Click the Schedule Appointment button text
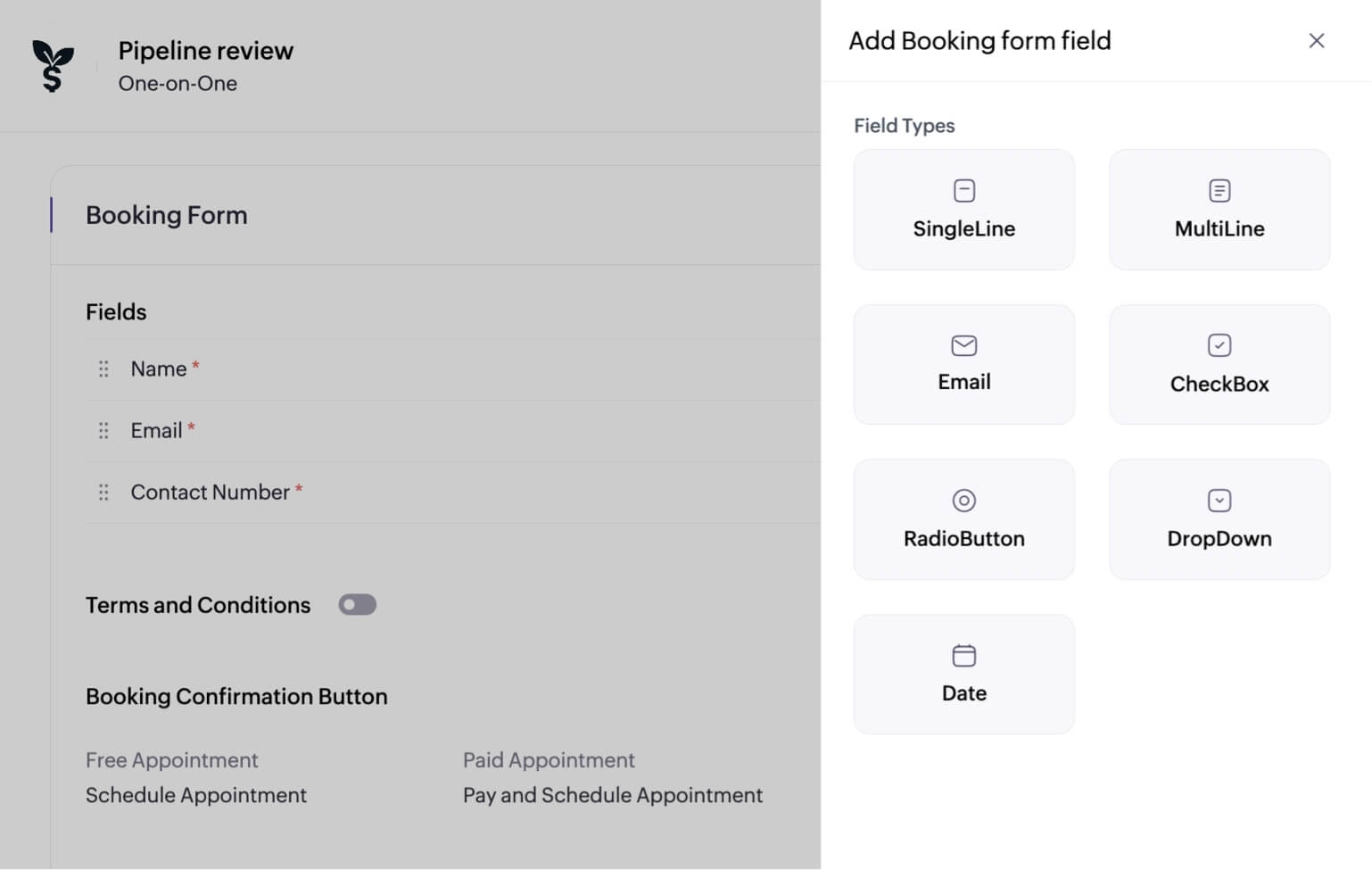The image size is (1372, 870). [196, 795]
